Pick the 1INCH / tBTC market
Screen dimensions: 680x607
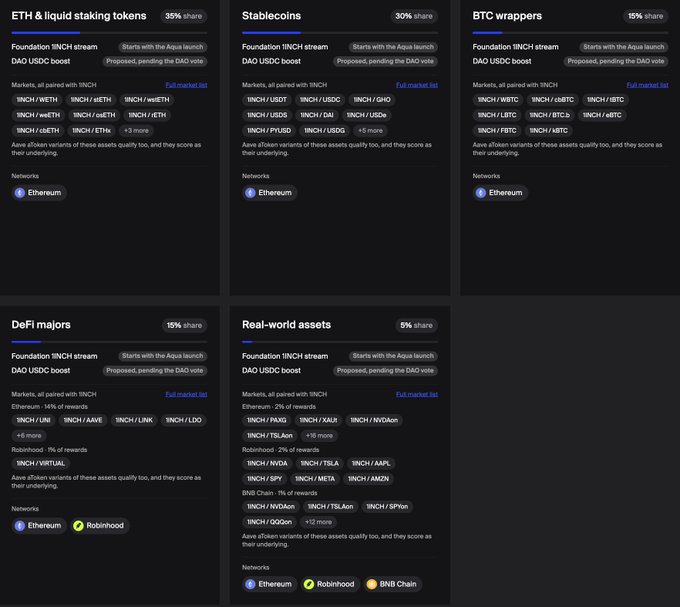click(605, 100)
